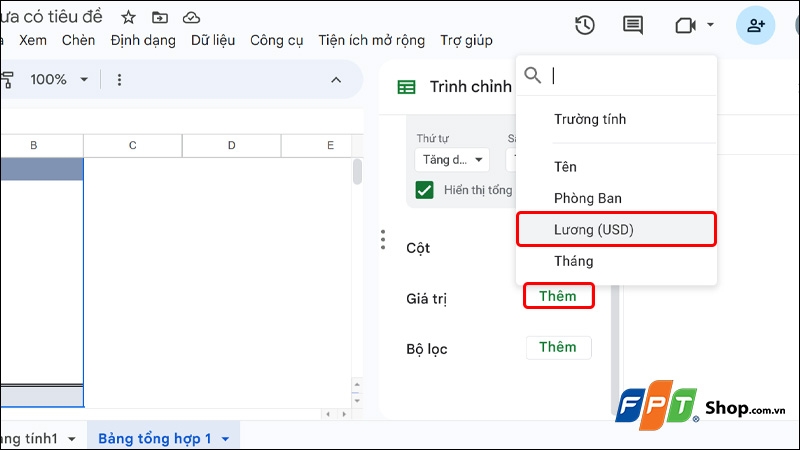Choose the Tháng field
This screenshot has width=800, height=450.
point(616,261)
